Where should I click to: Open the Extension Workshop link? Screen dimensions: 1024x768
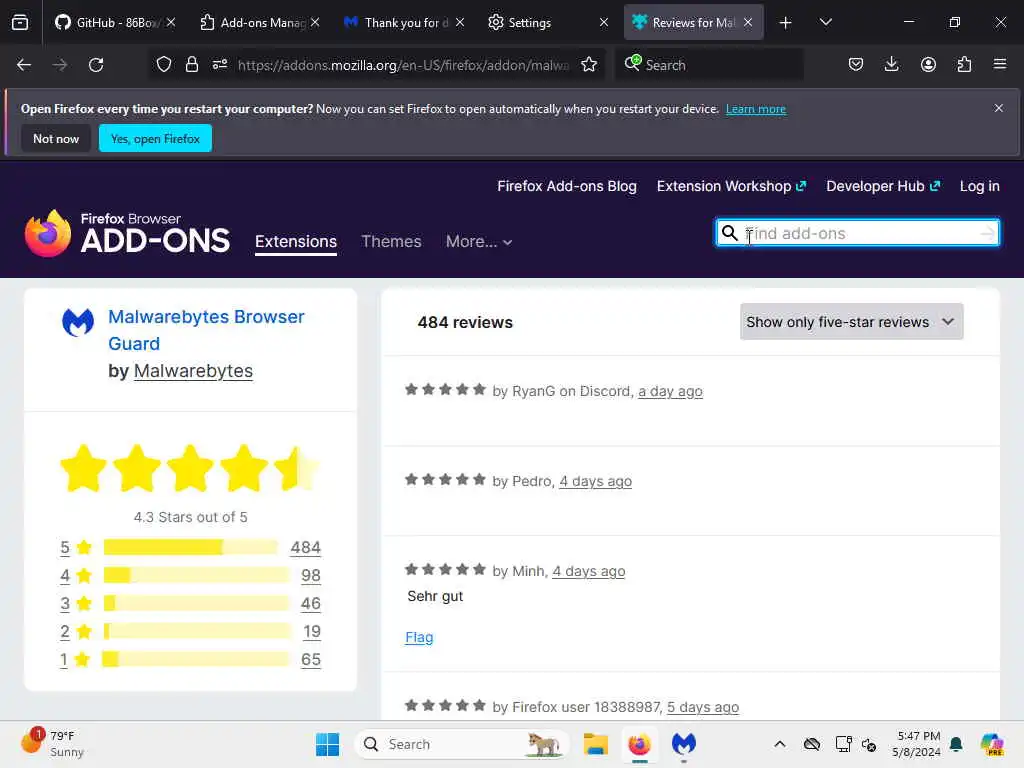click(731, 186)
